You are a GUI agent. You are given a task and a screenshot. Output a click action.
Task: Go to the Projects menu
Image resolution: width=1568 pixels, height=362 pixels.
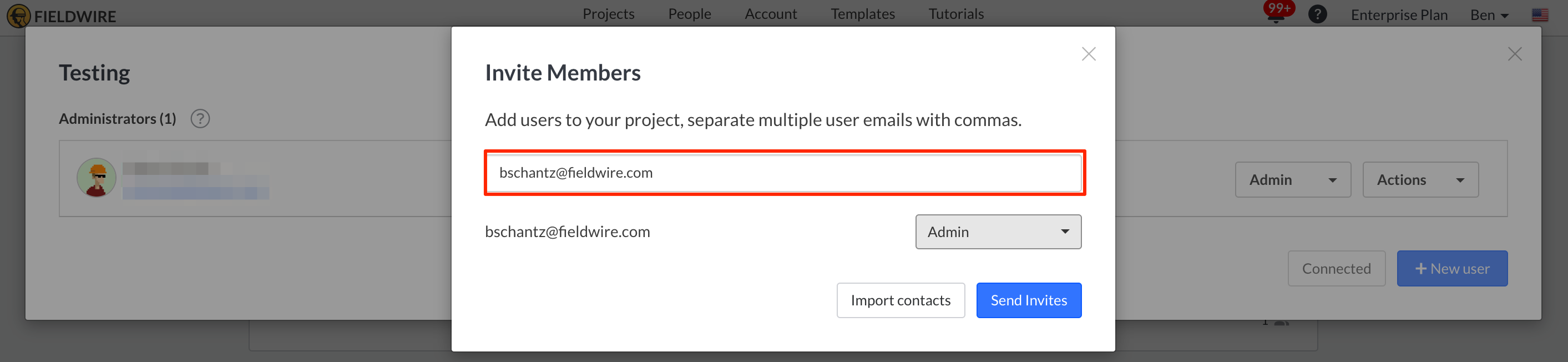[x=608, y=13]
